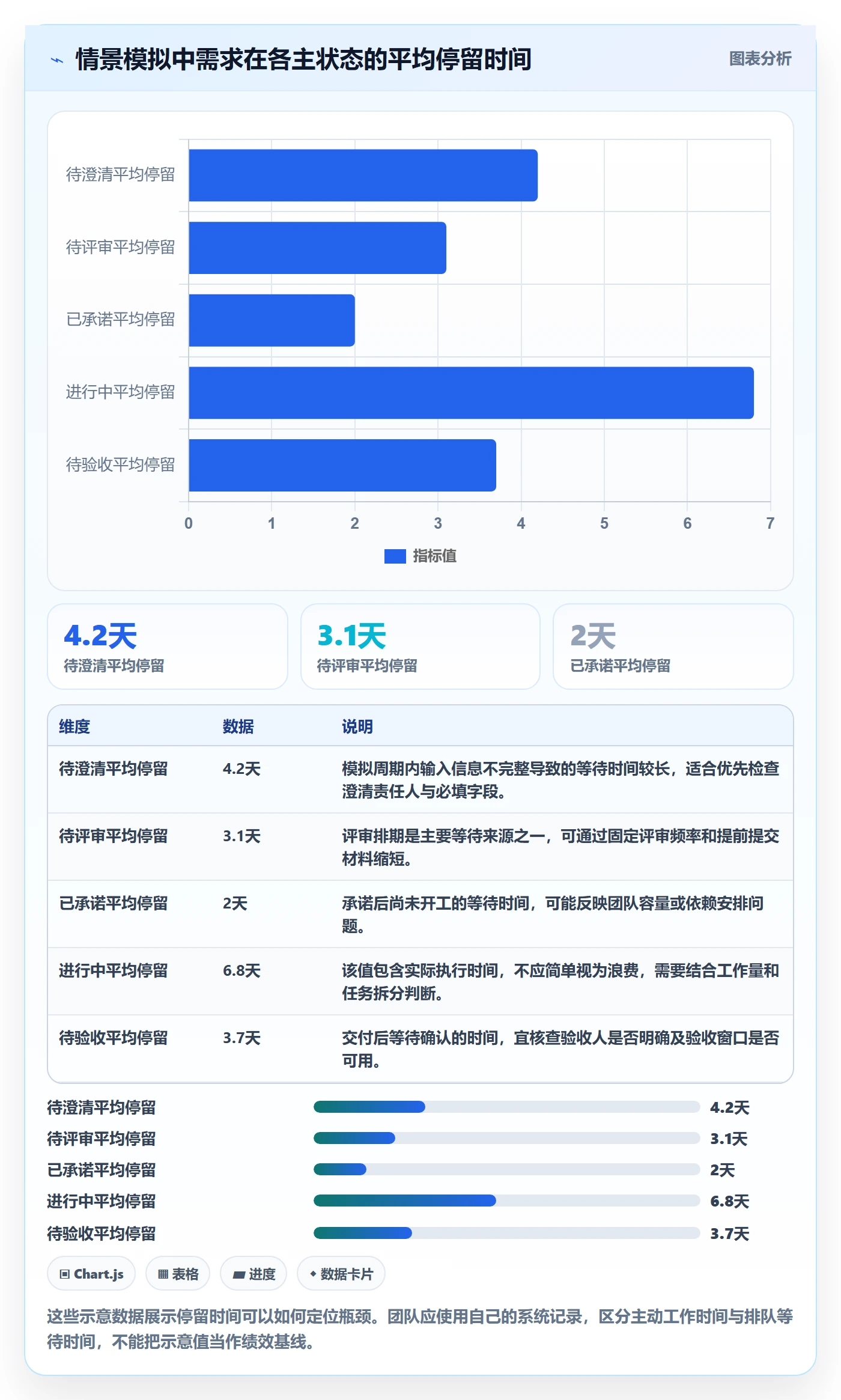This screenshot has height=1400, width=841.
Task: Select the 进度 chip
Action: tap(254, 1274)
